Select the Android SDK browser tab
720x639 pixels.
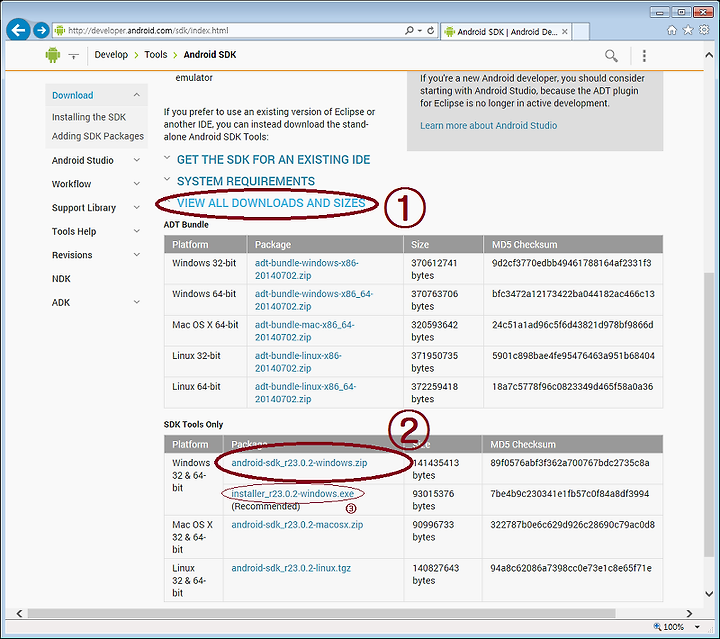[506, 32]
